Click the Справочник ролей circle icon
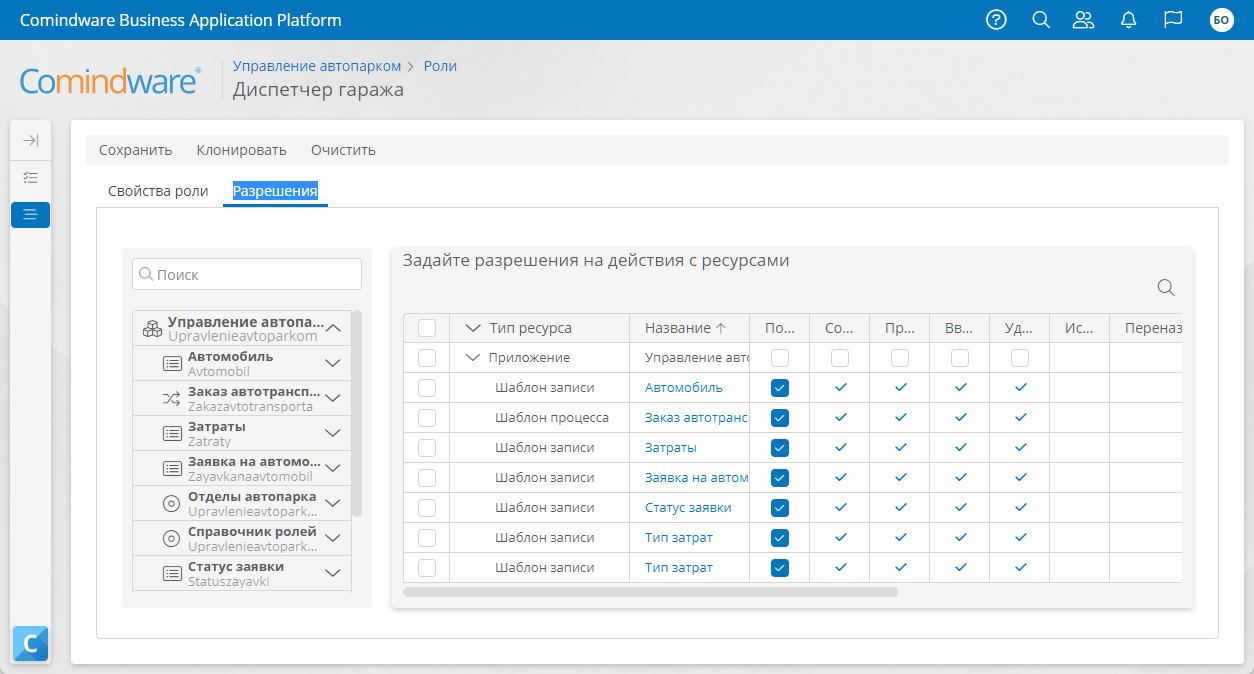The height and width of the screenshot is (674, 1254). point(172,539)
